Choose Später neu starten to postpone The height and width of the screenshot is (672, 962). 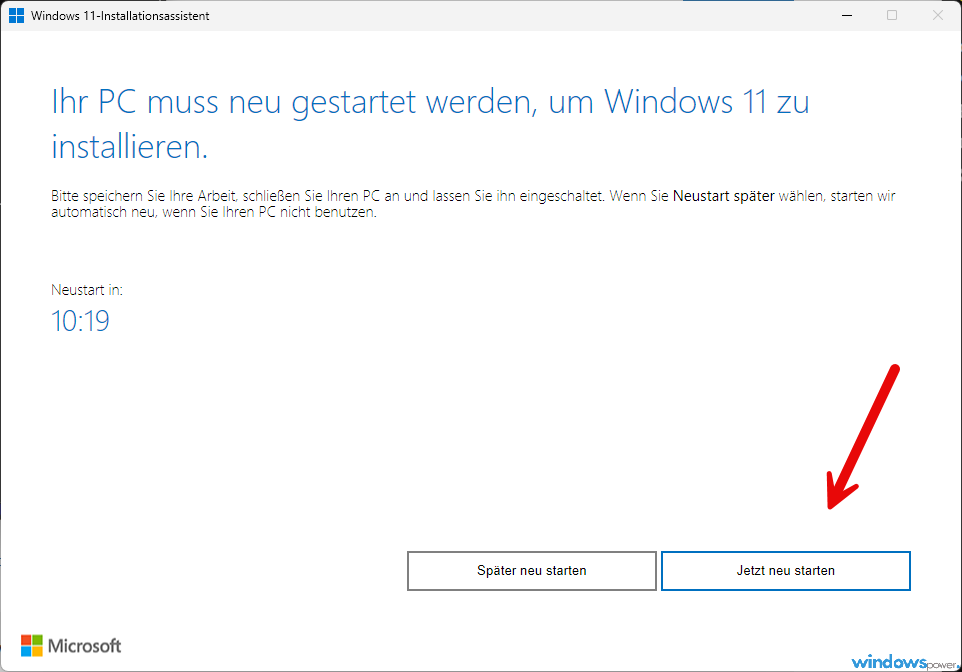[532, 571]
